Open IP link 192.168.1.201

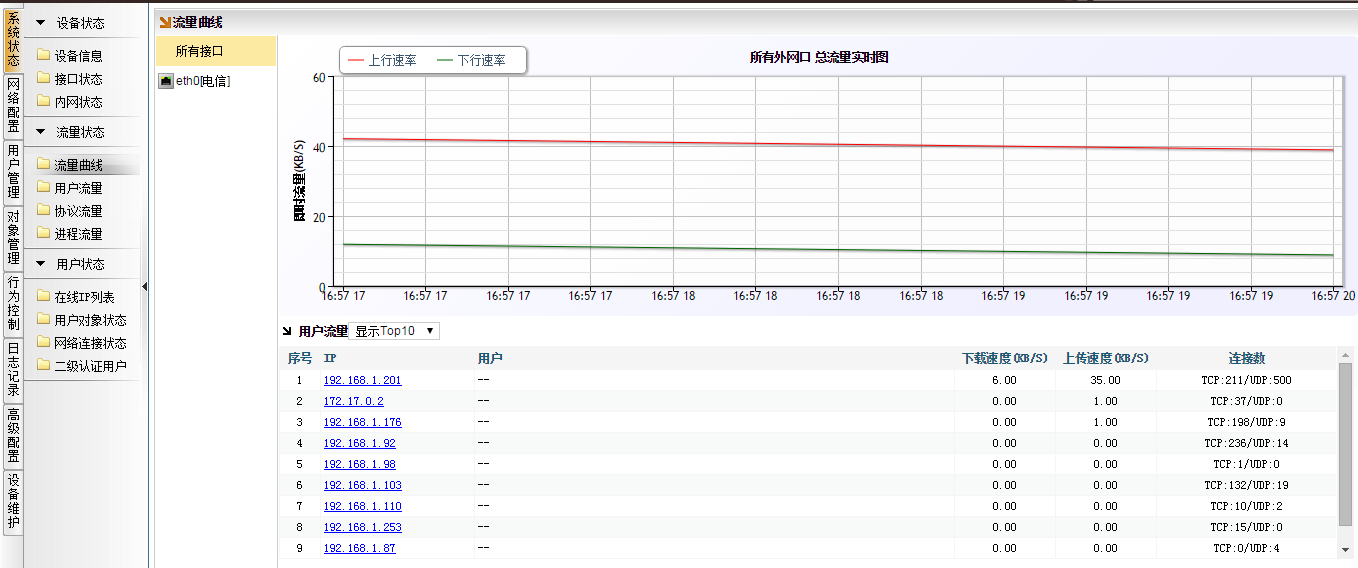362,381
